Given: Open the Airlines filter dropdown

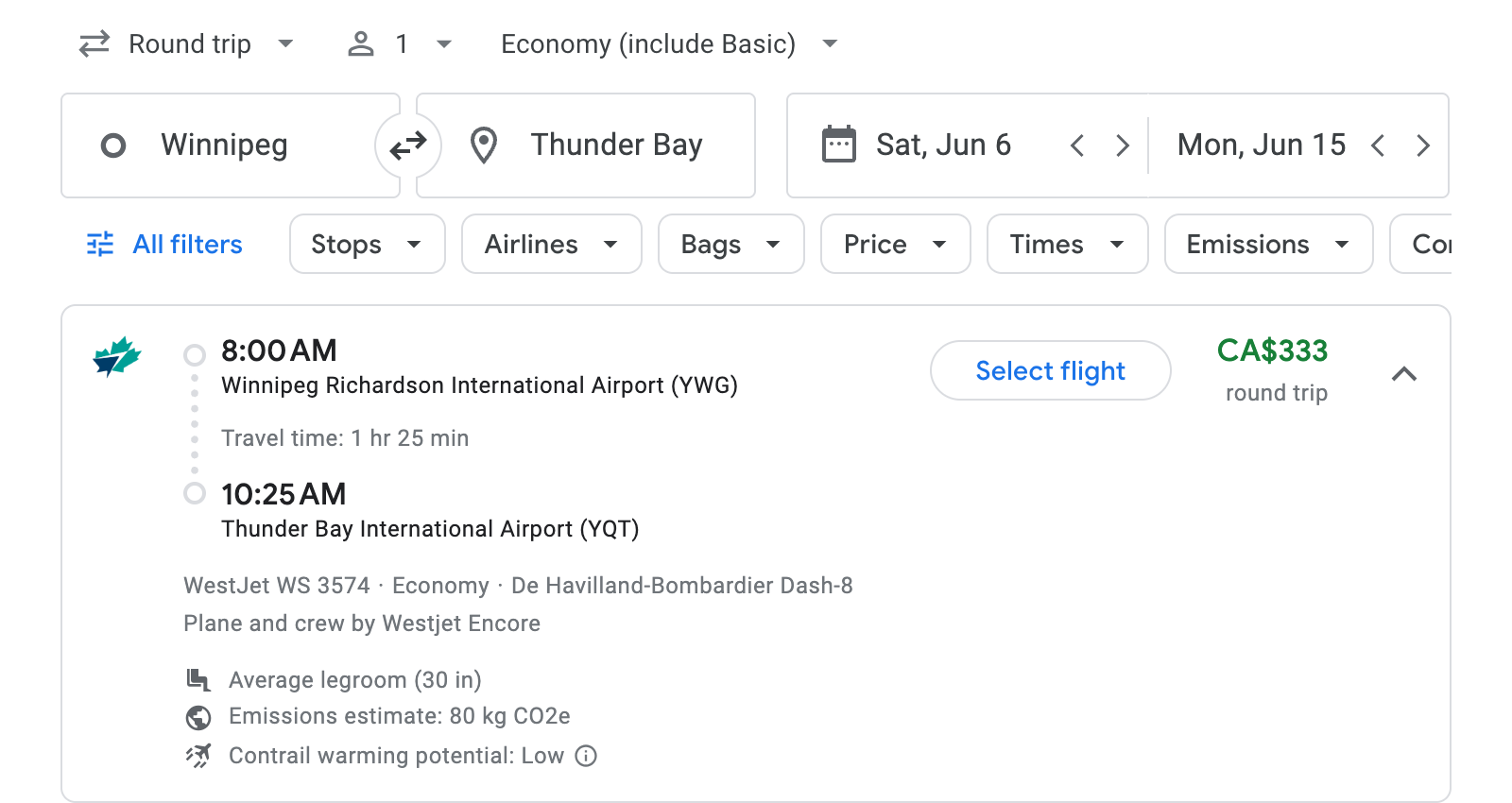Looking at the screenshot, I should click(x=551, y=244).
